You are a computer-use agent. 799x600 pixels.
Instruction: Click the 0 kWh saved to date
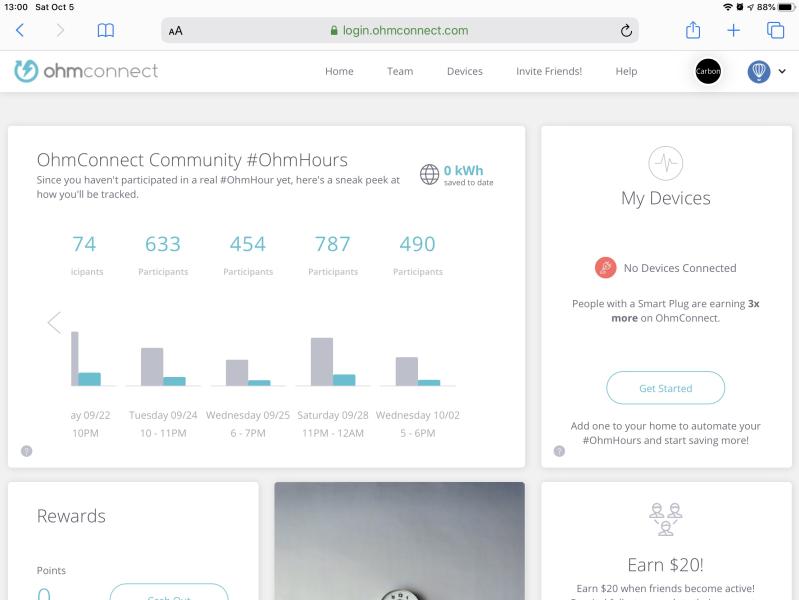468,175
